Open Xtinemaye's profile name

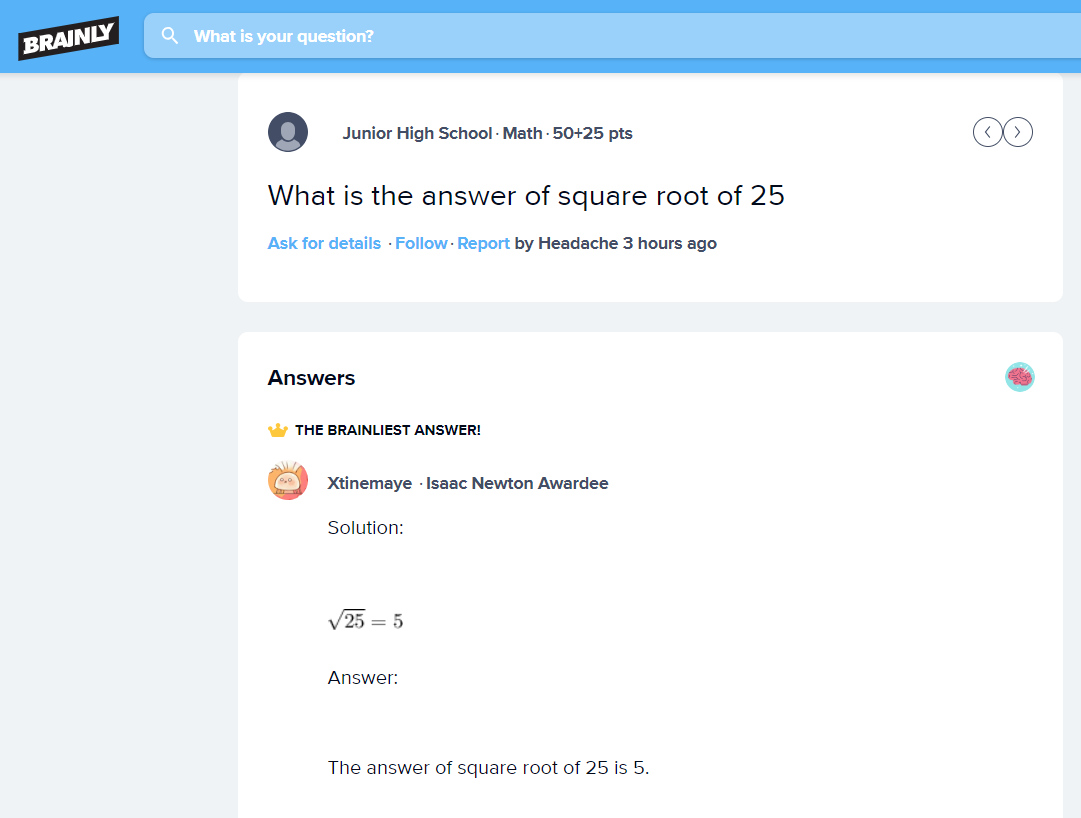370,483
